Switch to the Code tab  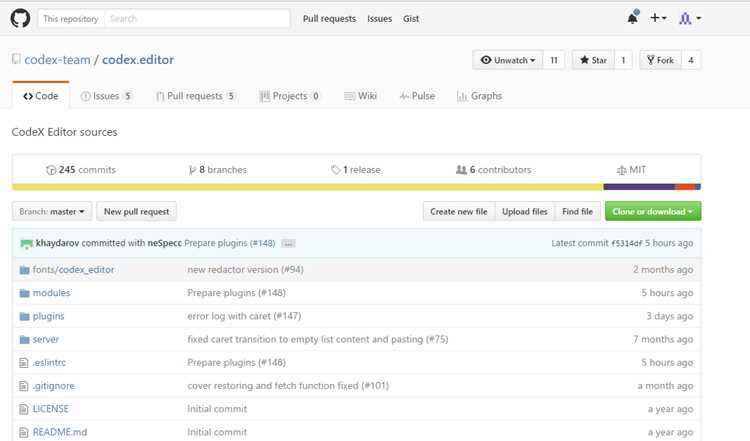click(x=41, y=96)
